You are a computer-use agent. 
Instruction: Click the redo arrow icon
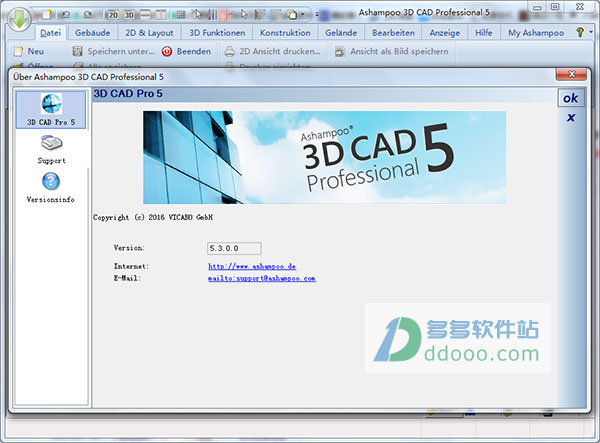point(88,15)
